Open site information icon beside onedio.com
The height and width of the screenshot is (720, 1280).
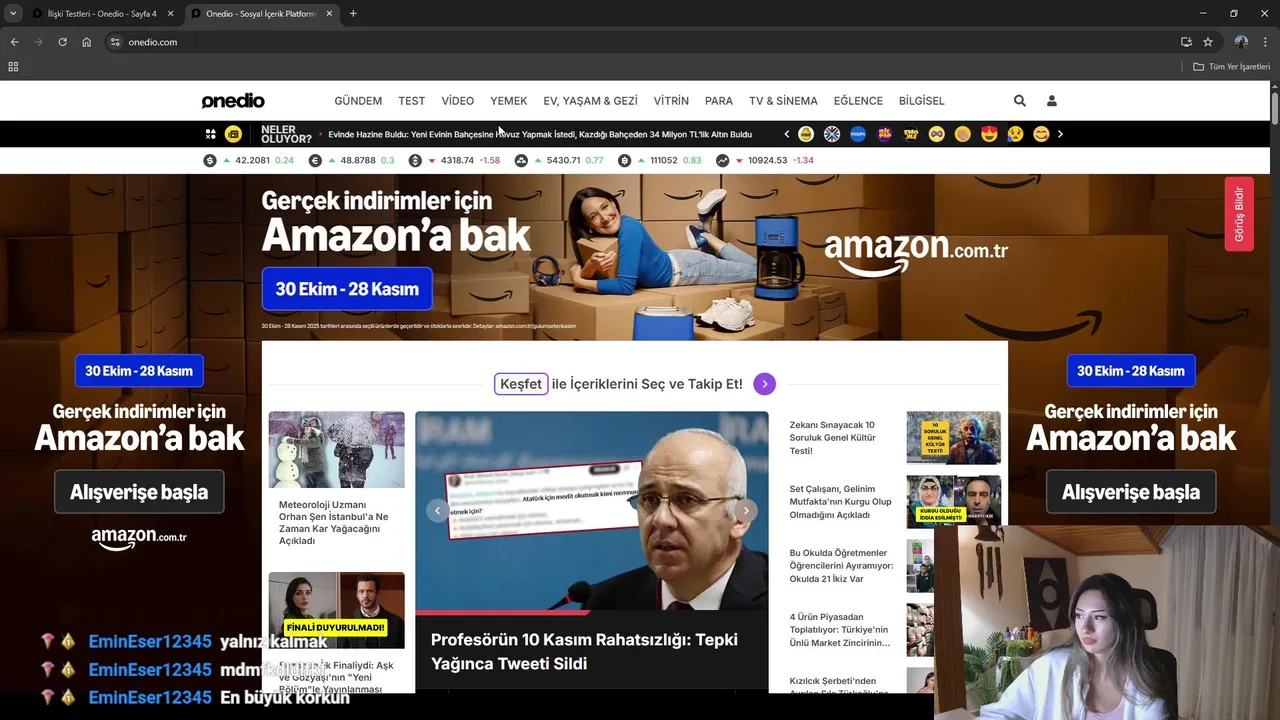(x=115, y=42)
